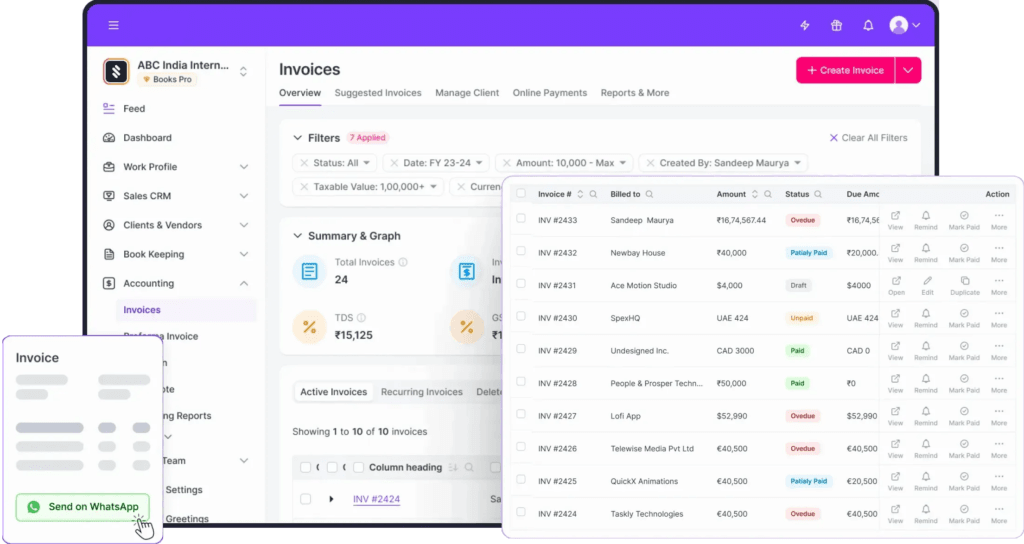The image size is (1024, 544).
Task: Tick the checkbox for INV #2429 row
Action: click(521, 350)
